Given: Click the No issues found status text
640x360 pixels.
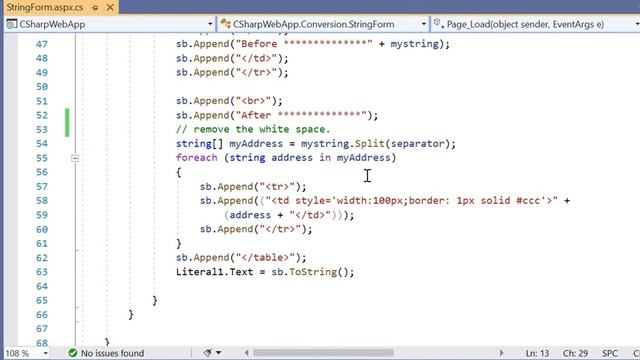Looking at the screenshot, I should point(112,353).
